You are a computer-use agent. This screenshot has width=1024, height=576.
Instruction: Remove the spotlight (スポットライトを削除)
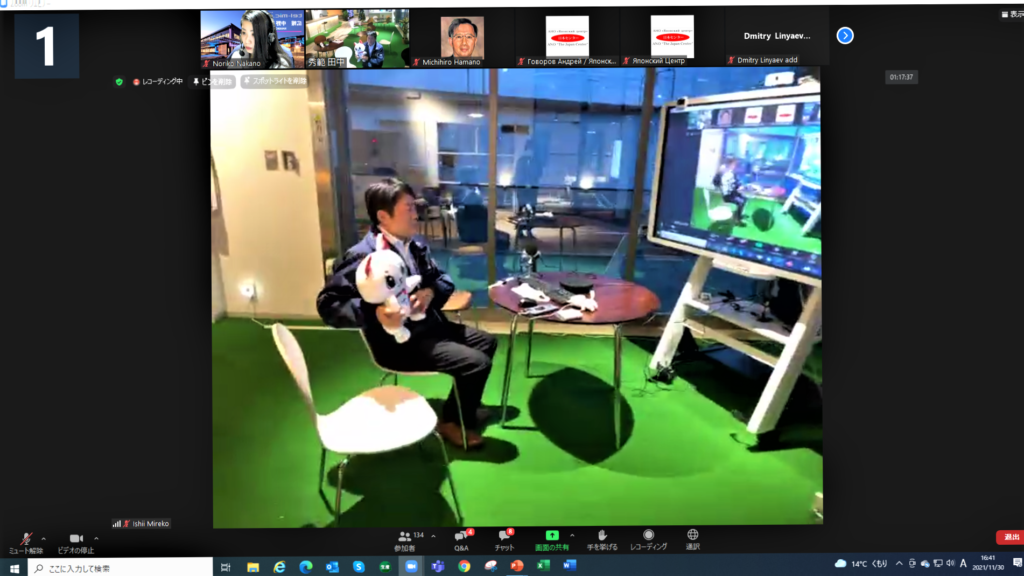274,81
